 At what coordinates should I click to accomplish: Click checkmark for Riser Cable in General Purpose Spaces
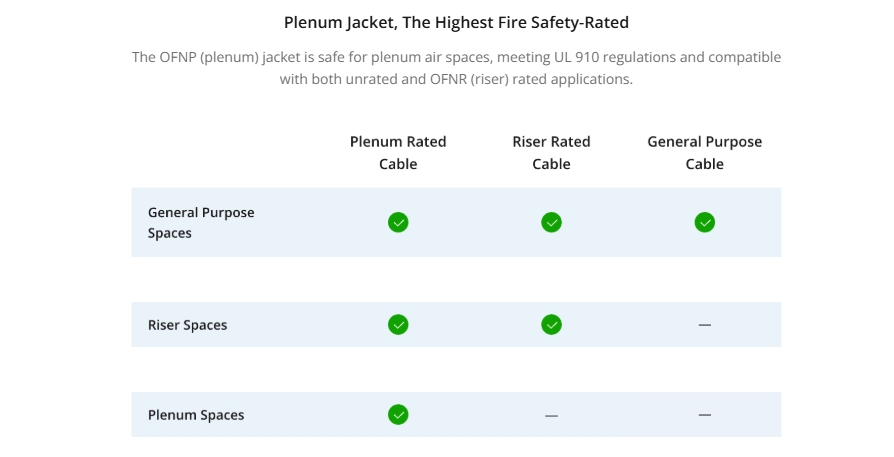[551, 222]
